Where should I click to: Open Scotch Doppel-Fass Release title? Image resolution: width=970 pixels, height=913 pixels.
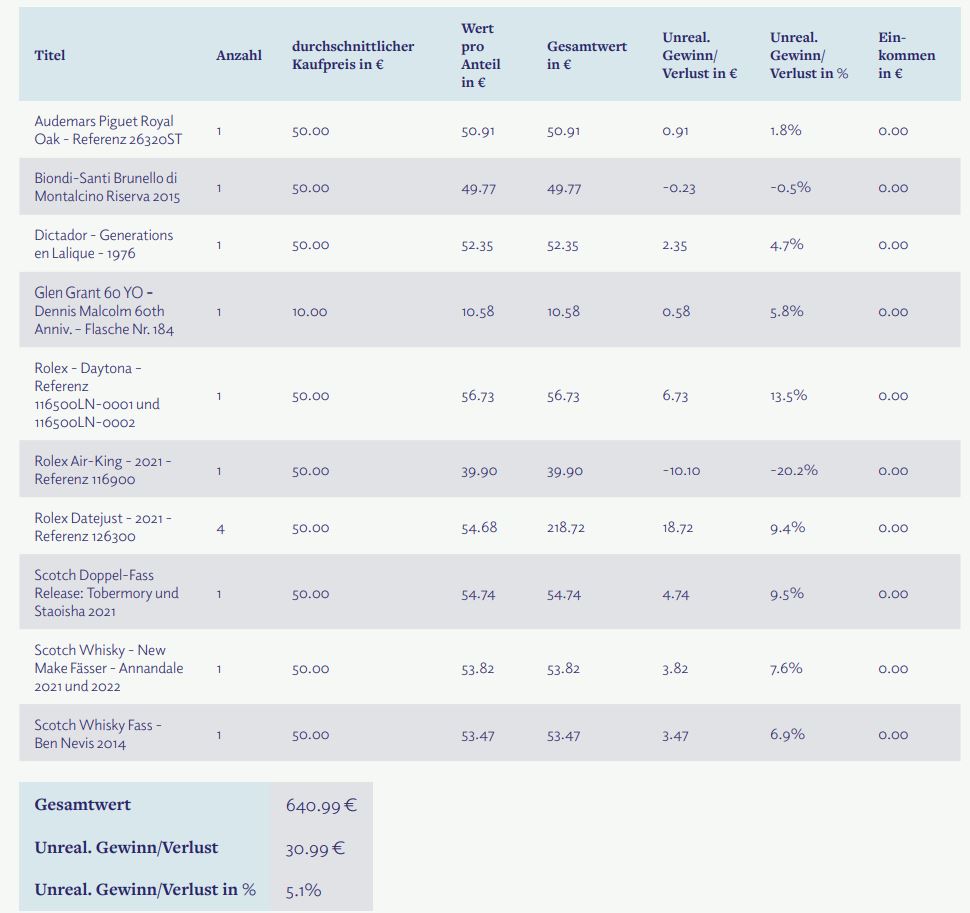pos(106,593)
